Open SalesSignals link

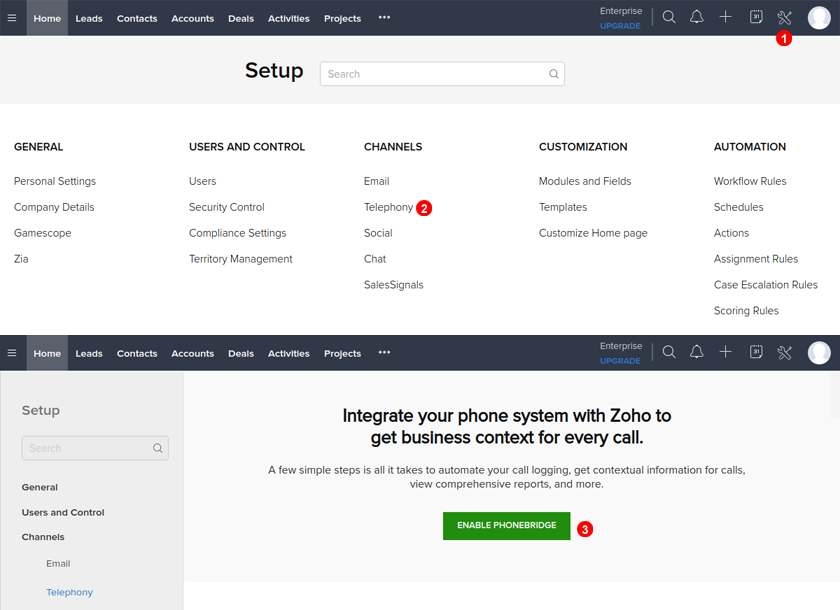[x=394, y=285]
